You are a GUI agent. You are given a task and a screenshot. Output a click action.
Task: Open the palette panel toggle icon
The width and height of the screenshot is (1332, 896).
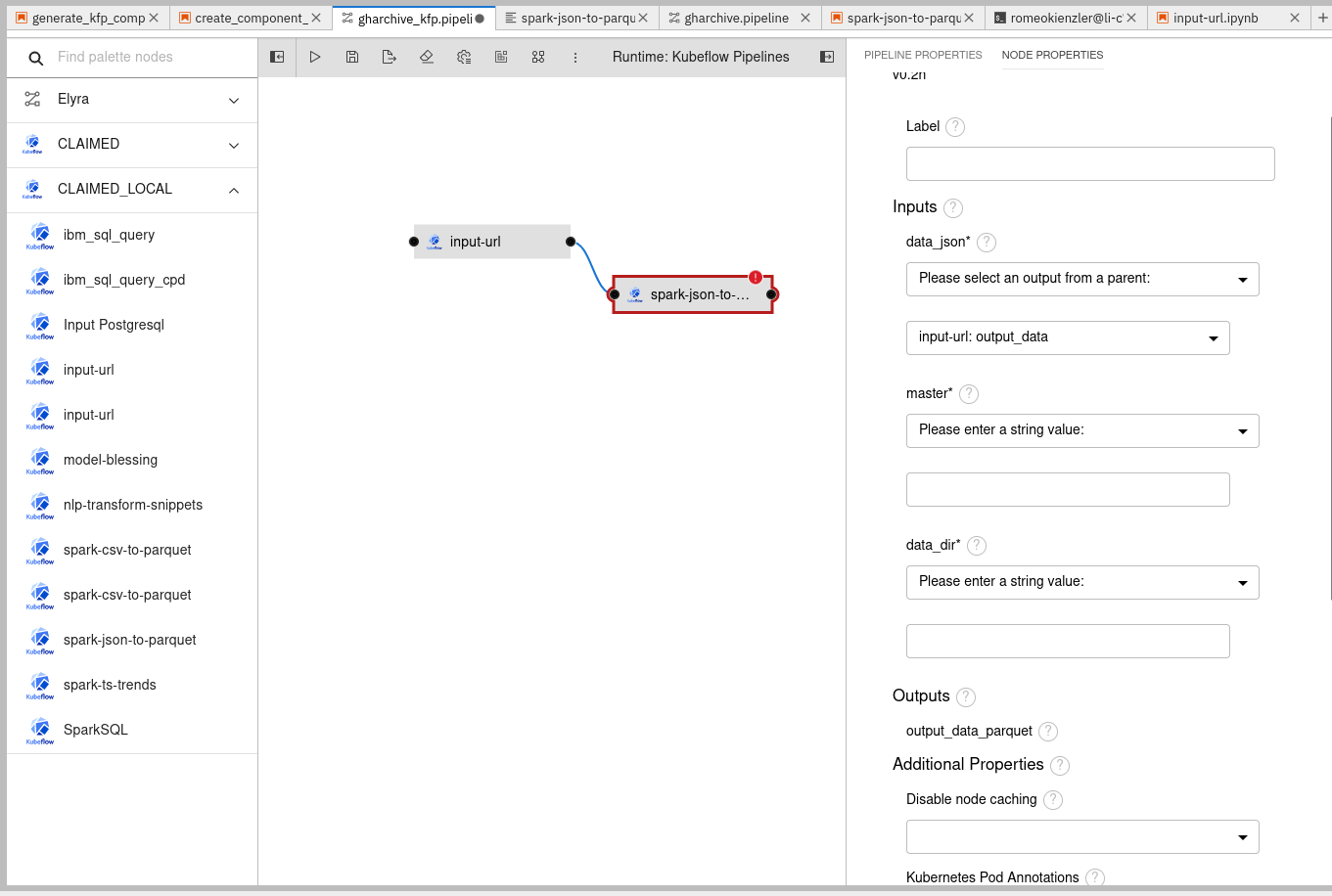(276, 57)
